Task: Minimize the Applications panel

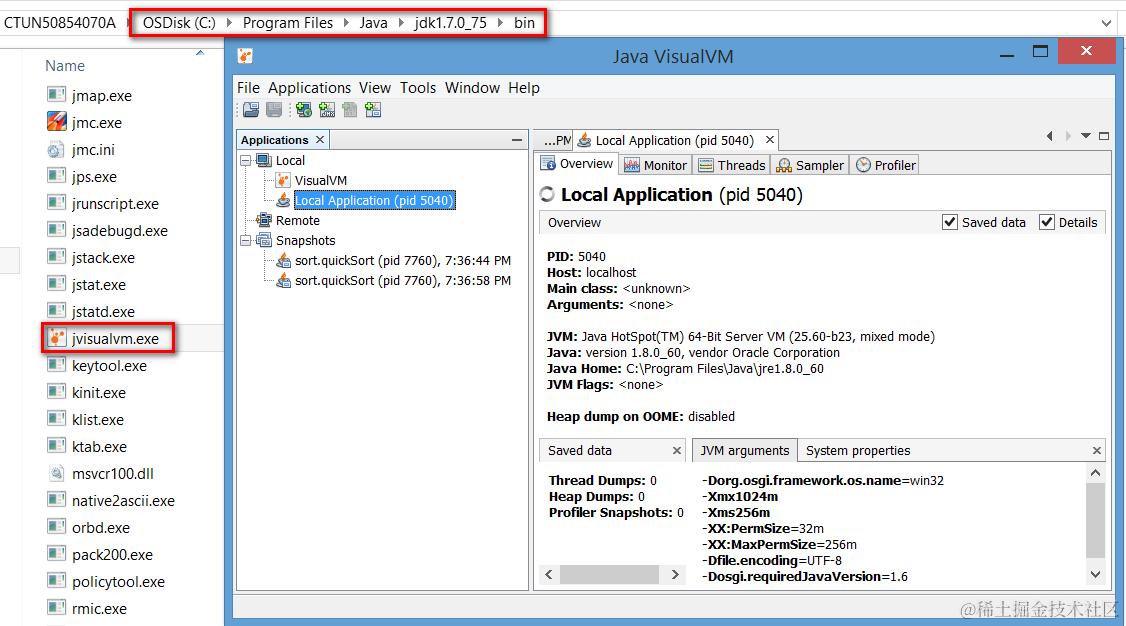Action: click(x=516, y=140)
